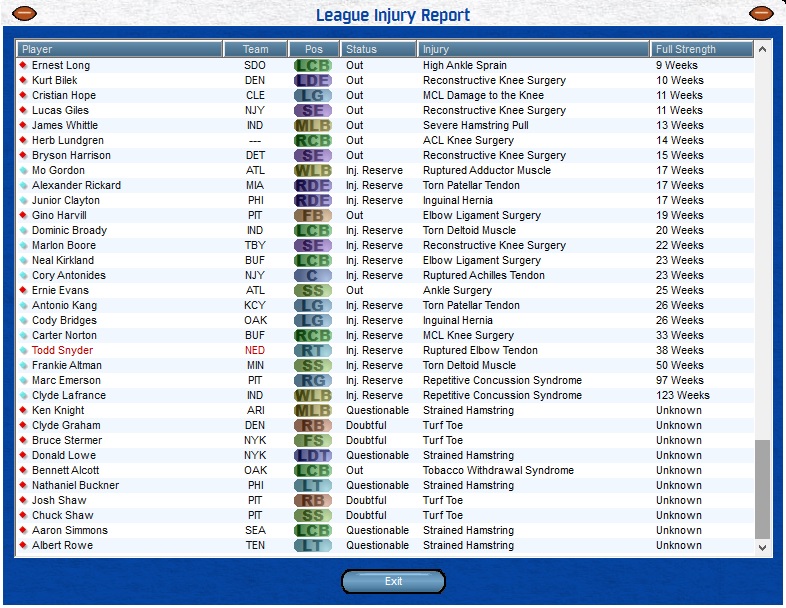Click the scrollbar up arrow
786x608 pixels.
click(763, 49)
